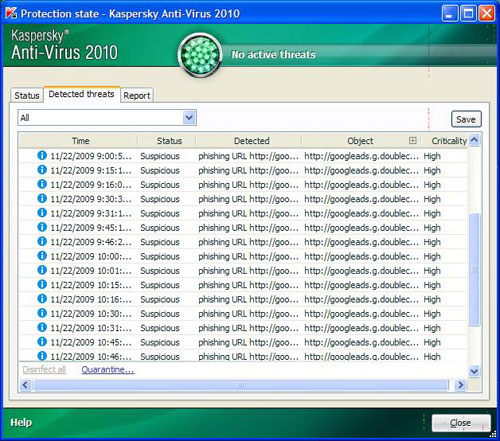Screen dimensions: 500x441
Task: Click the info icon for the 10:45 entry
Action: pyautogui.click(x=42, y=342)
